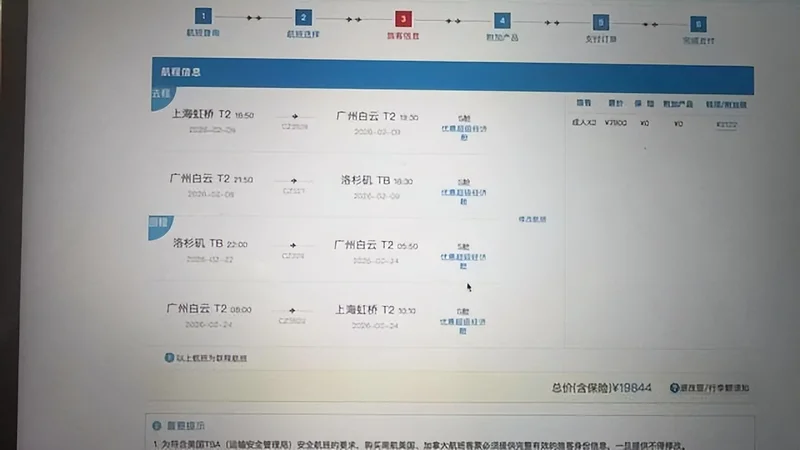The height and width of the screenshot is (450, 800).
Task: Click step 6 完成支付 icon
Action: pyautogui.click(x=698, y=23)
